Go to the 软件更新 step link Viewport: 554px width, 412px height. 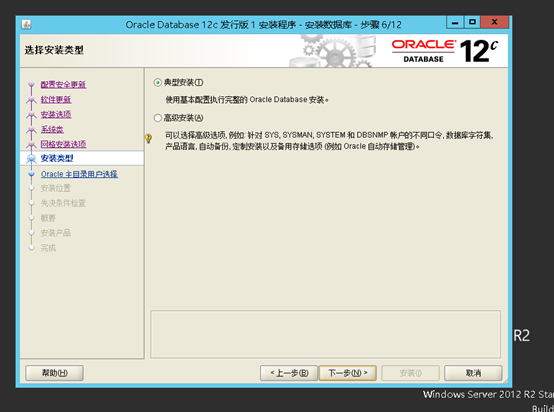click(x=56, y=100)
